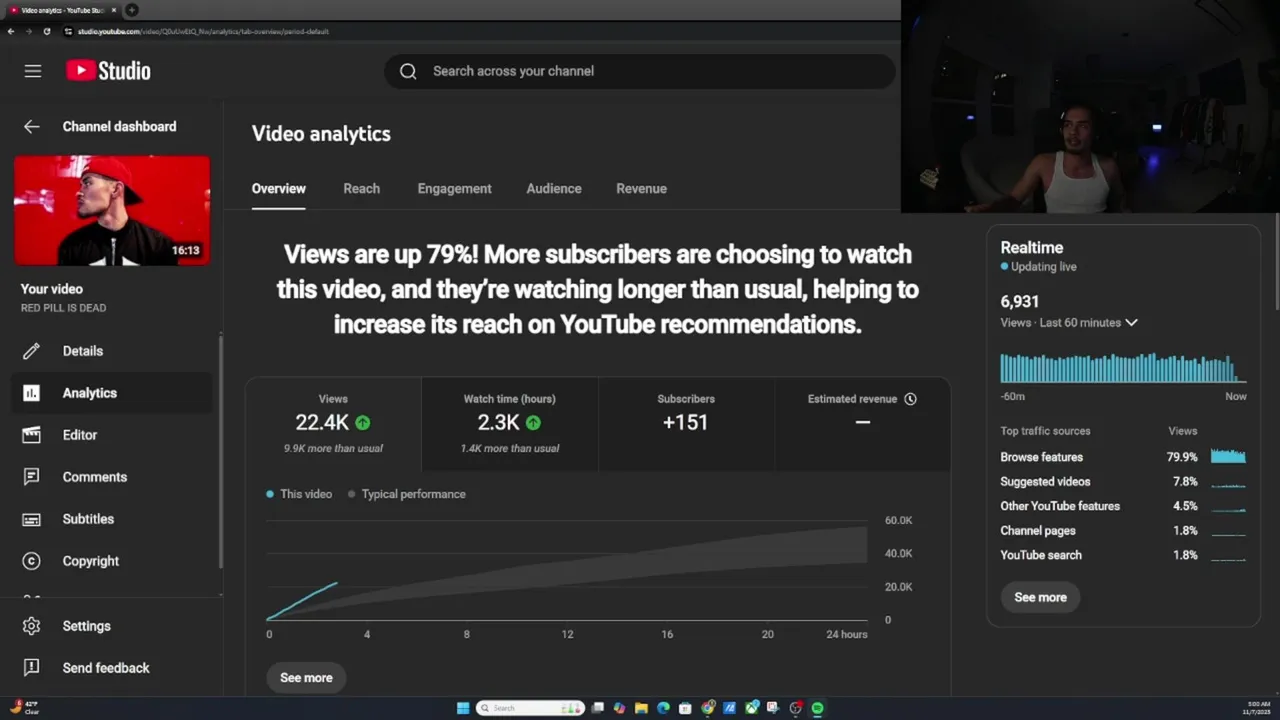Click the Settings gear icon
The height and width of the screenshot is (720, 1280).
point(32,626)
